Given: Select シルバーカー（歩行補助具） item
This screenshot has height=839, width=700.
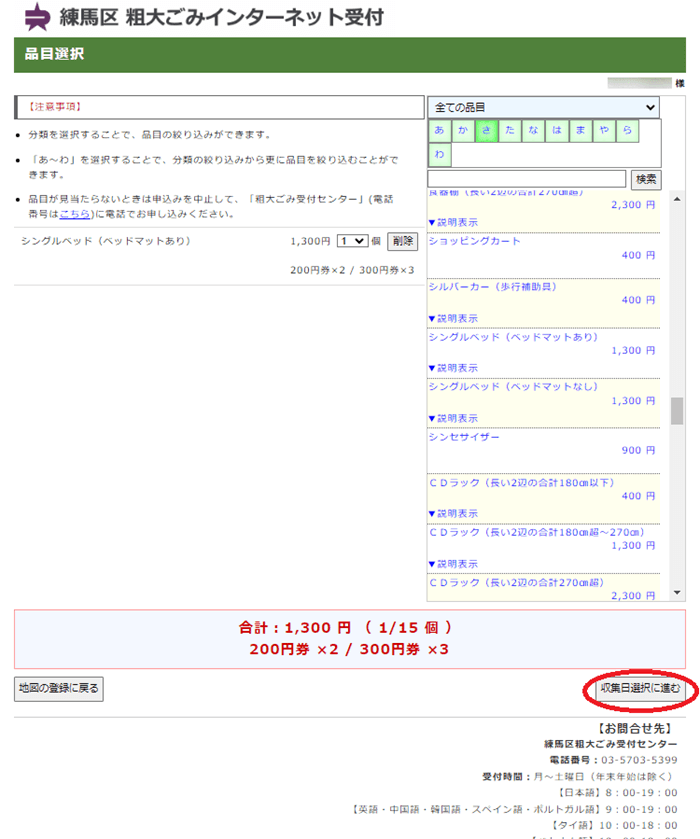Looking at the screenshot, I should click(x=493, y=287).
